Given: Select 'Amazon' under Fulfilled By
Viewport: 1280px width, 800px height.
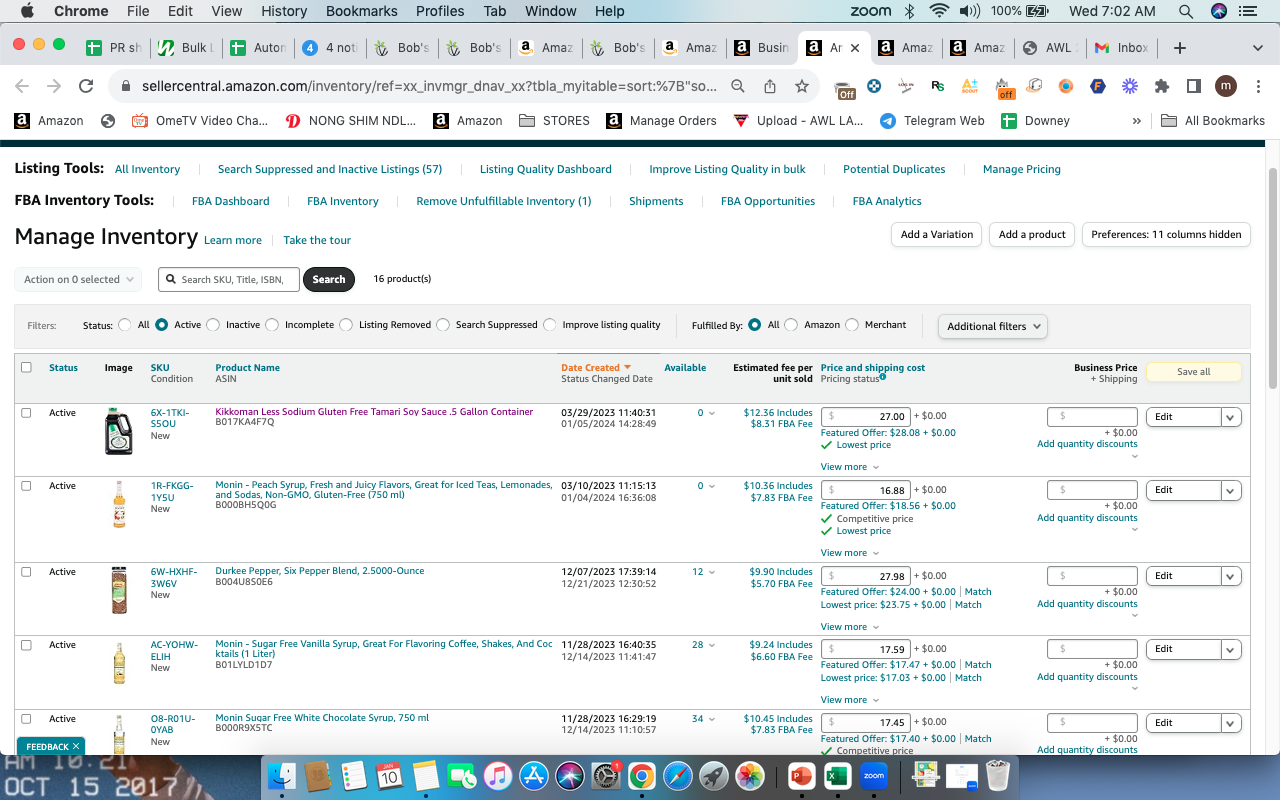Looking at the screenshot, I should (x=791, y=325).
